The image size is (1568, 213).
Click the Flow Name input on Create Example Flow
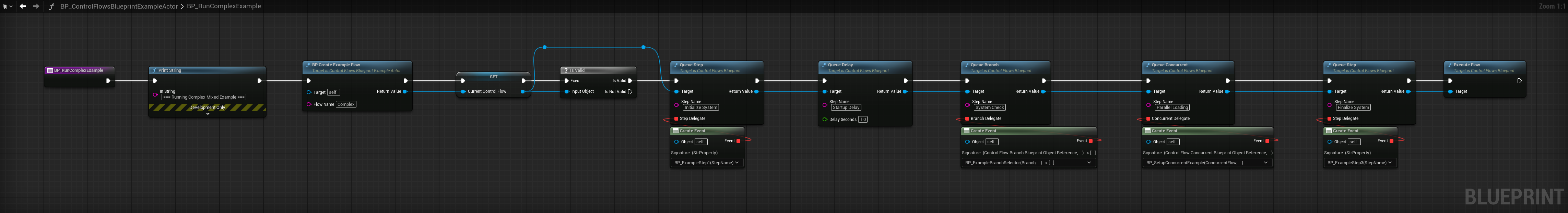pos(346,104)
